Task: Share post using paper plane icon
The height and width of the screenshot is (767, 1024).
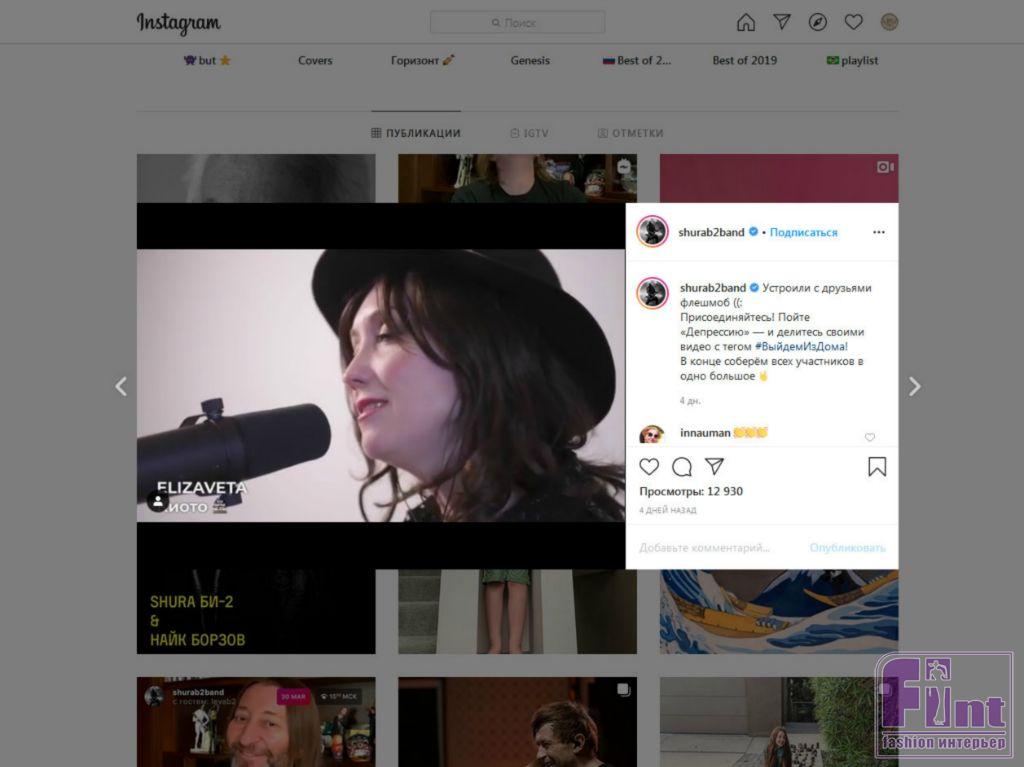Action: coord(714,467)
